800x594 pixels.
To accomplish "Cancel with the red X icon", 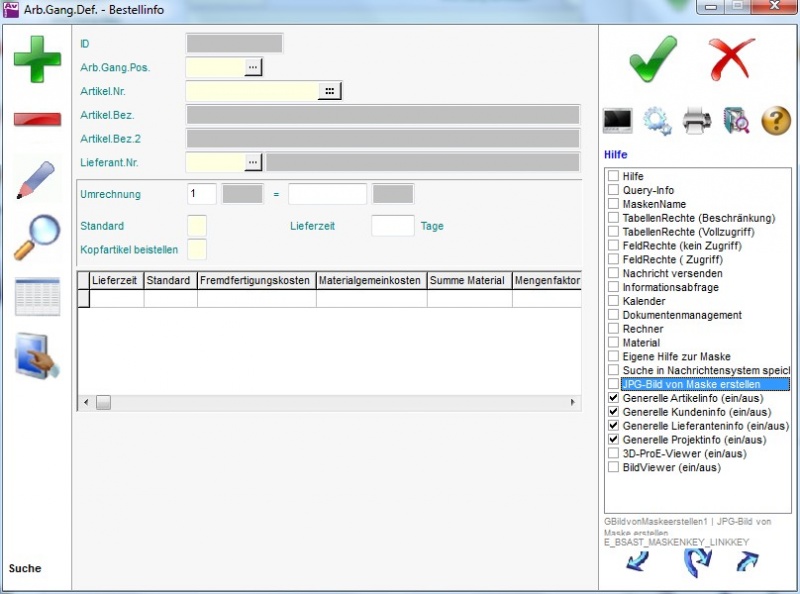I will click(731, 59).
